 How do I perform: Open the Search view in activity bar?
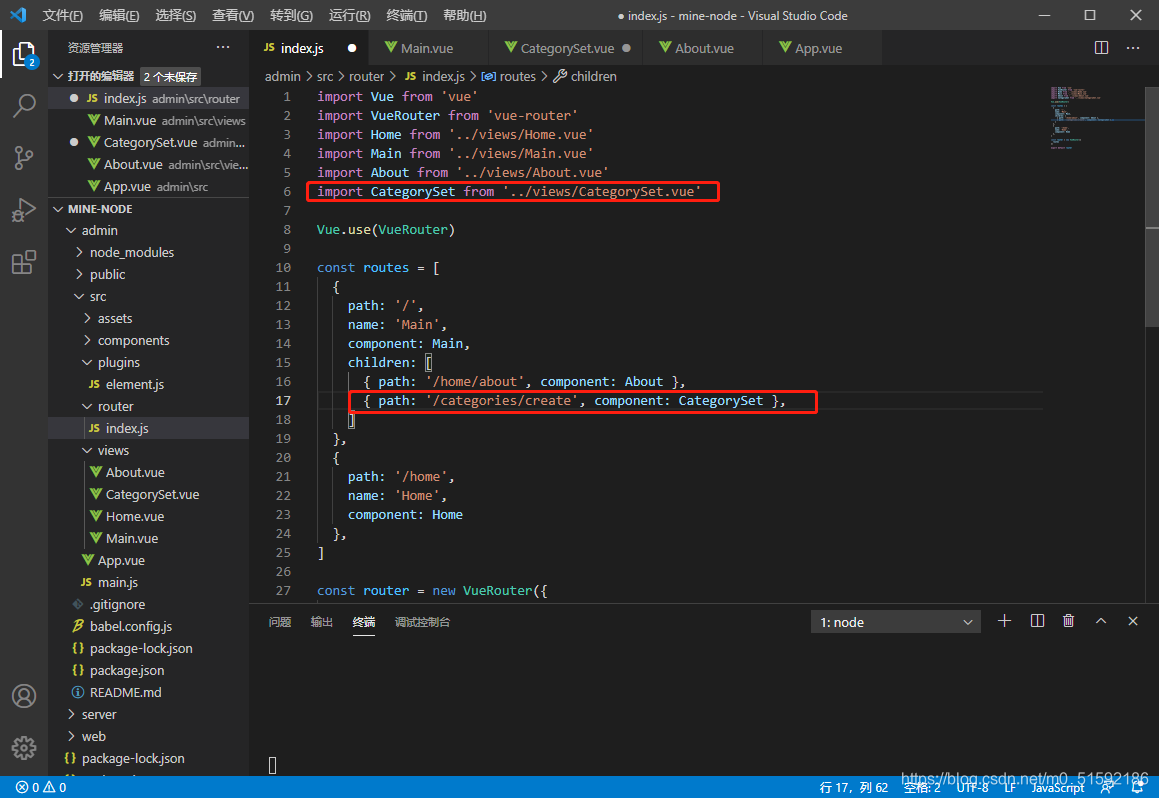tap(24, 106)
